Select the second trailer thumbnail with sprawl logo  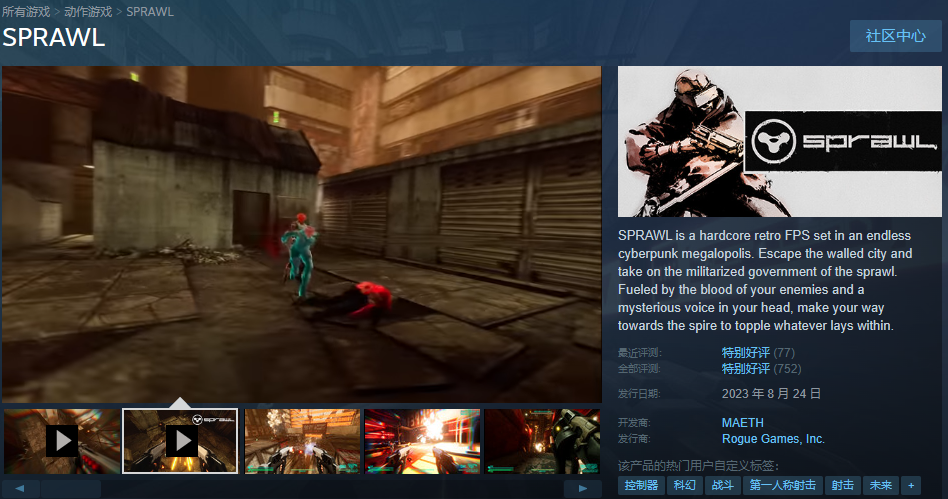[180, 441]
